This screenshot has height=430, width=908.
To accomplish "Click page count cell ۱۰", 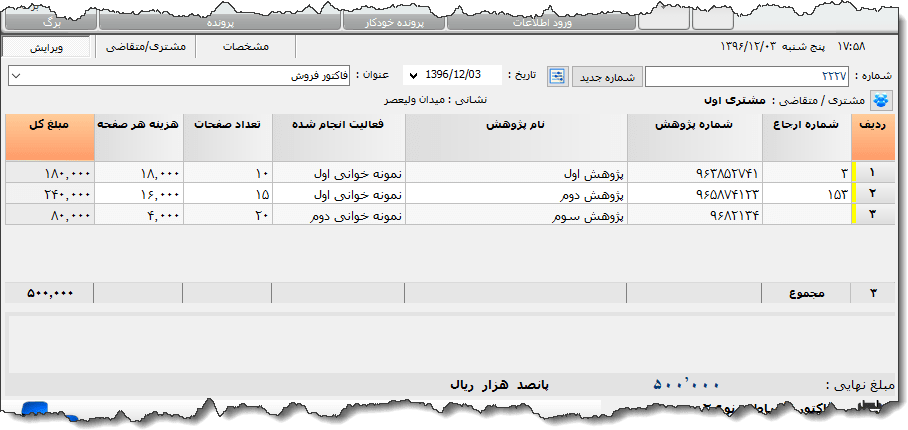I will click(x=227, y=172).
